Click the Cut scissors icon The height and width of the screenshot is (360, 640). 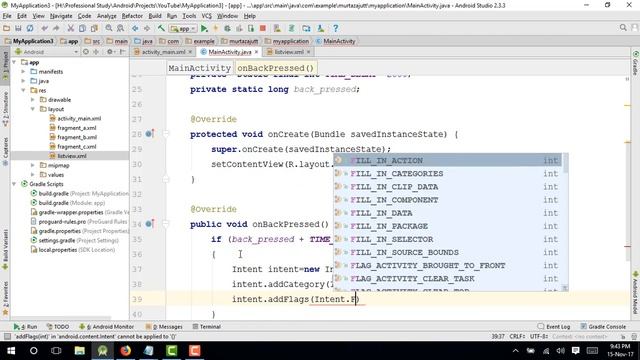(71, 29)
